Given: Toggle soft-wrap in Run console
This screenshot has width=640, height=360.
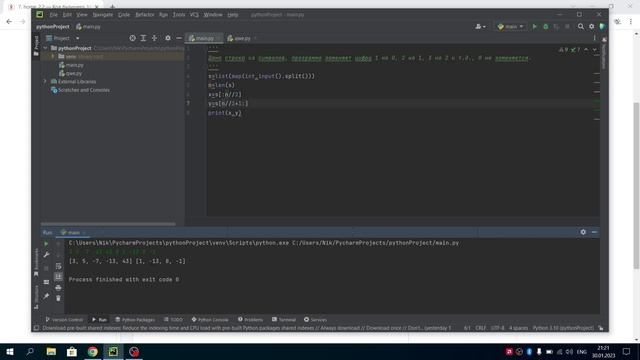Looking at the screenshot, I should (58, 266).
